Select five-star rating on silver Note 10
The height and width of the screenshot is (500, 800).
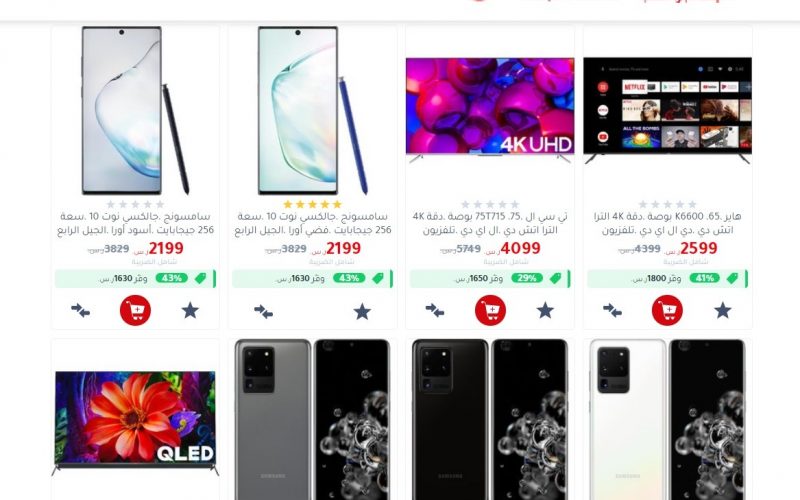[312, 205]
